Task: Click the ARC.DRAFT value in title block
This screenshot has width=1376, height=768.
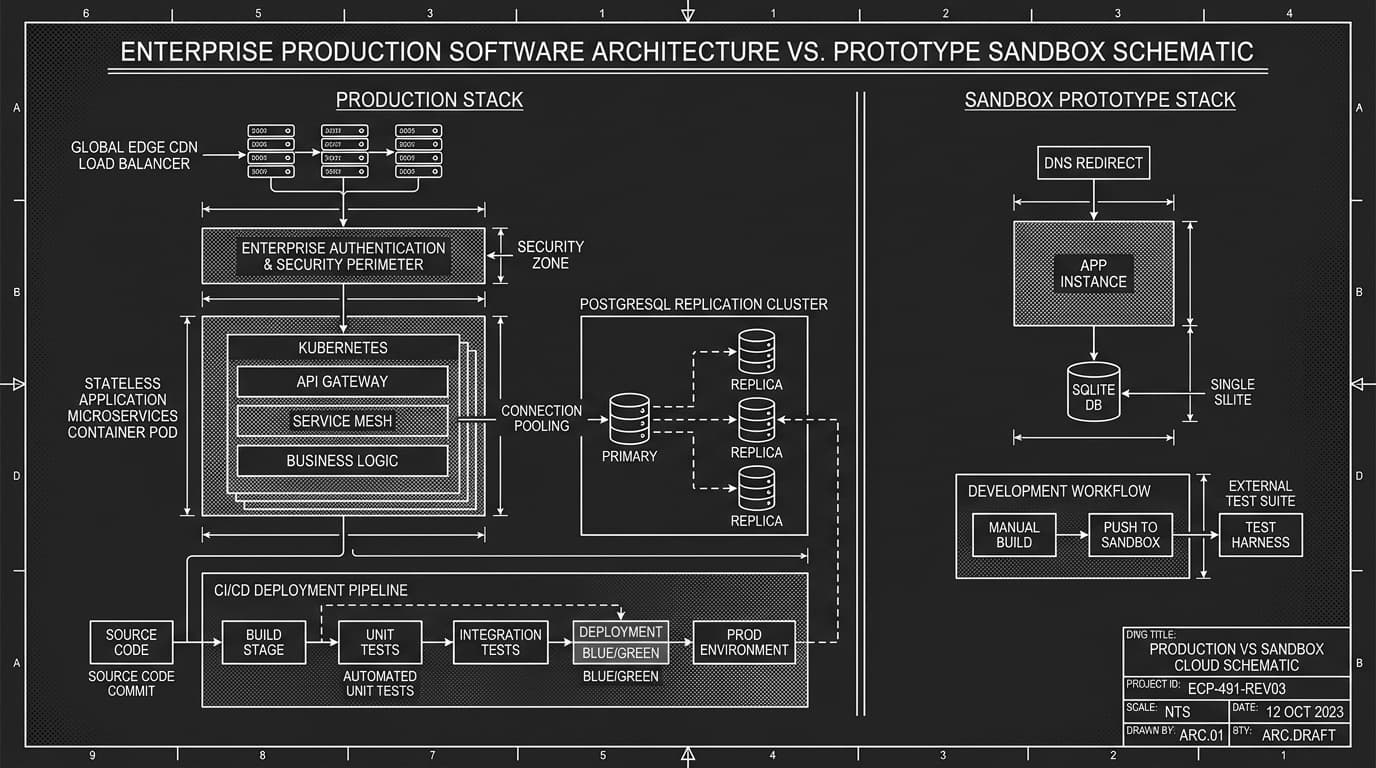Action: tap(1298, 736)
